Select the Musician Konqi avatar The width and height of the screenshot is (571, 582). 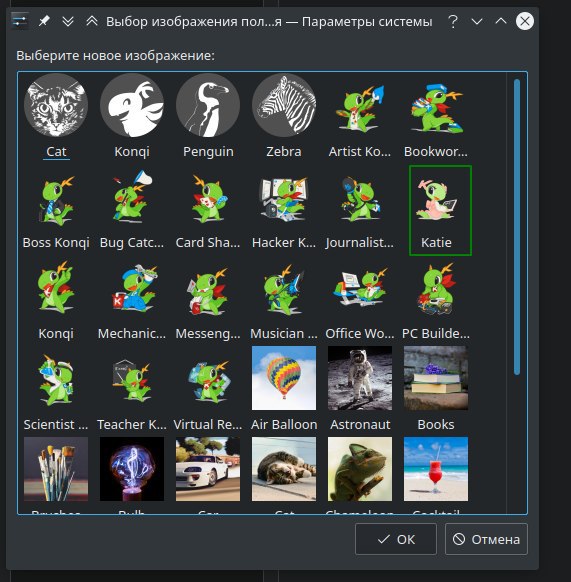coord(284,290)
